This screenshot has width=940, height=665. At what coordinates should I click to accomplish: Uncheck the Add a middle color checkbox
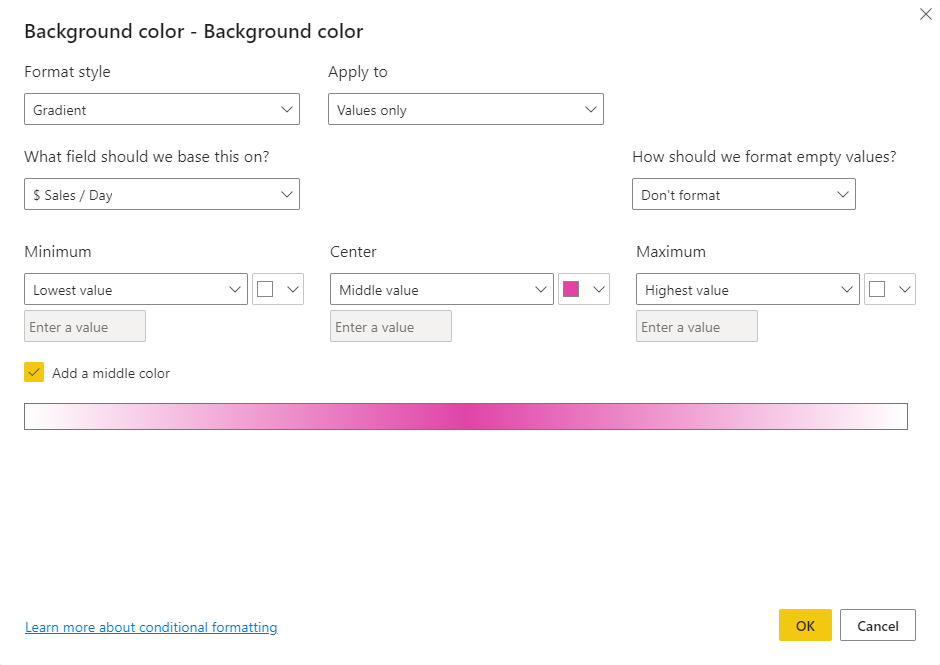[x=34, y=372]
